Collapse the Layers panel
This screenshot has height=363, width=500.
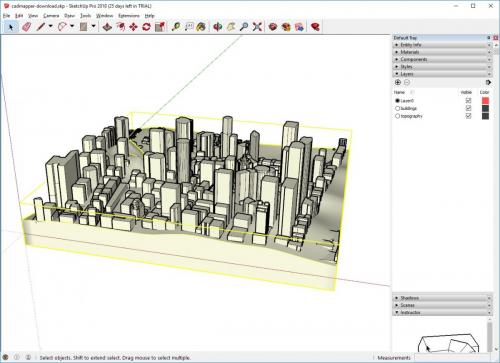[442, 74]
